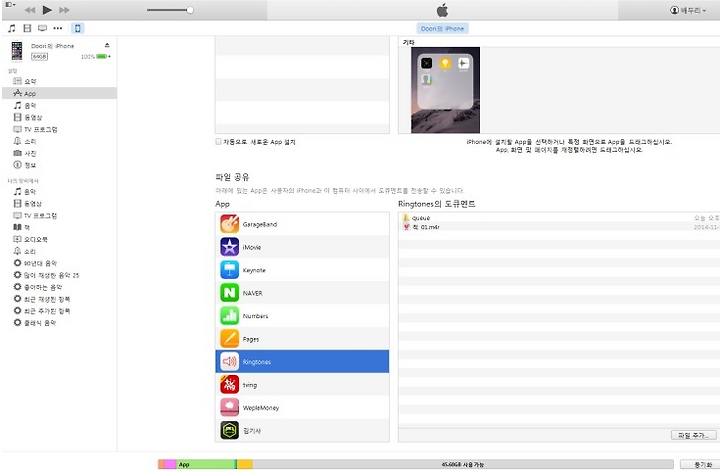Open 사진 photos settings in sidebar
The height and width of the screenshot is (473, 720).
pyautogui.click(x=59, y=153)
